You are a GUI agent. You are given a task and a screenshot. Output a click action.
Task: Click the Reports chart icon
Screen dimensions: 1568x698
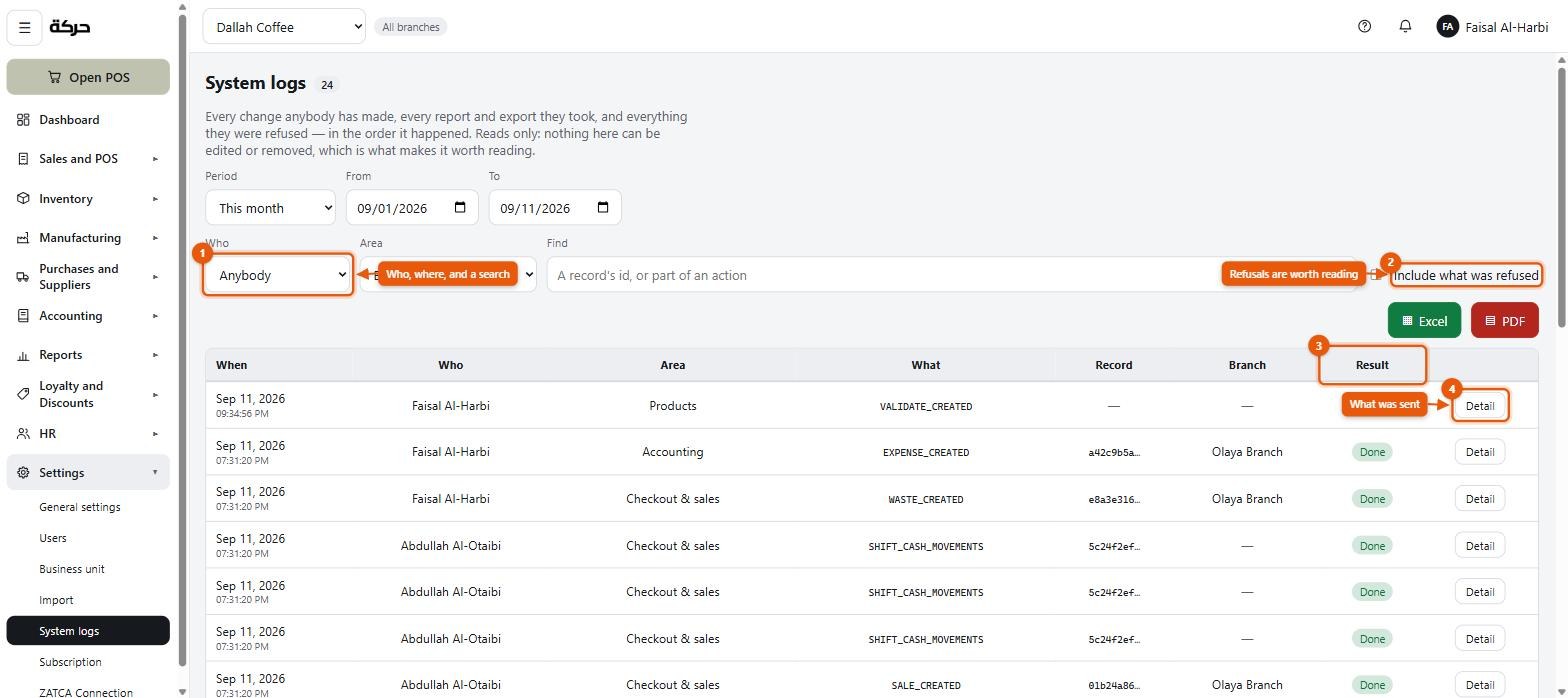click(23, 355)
